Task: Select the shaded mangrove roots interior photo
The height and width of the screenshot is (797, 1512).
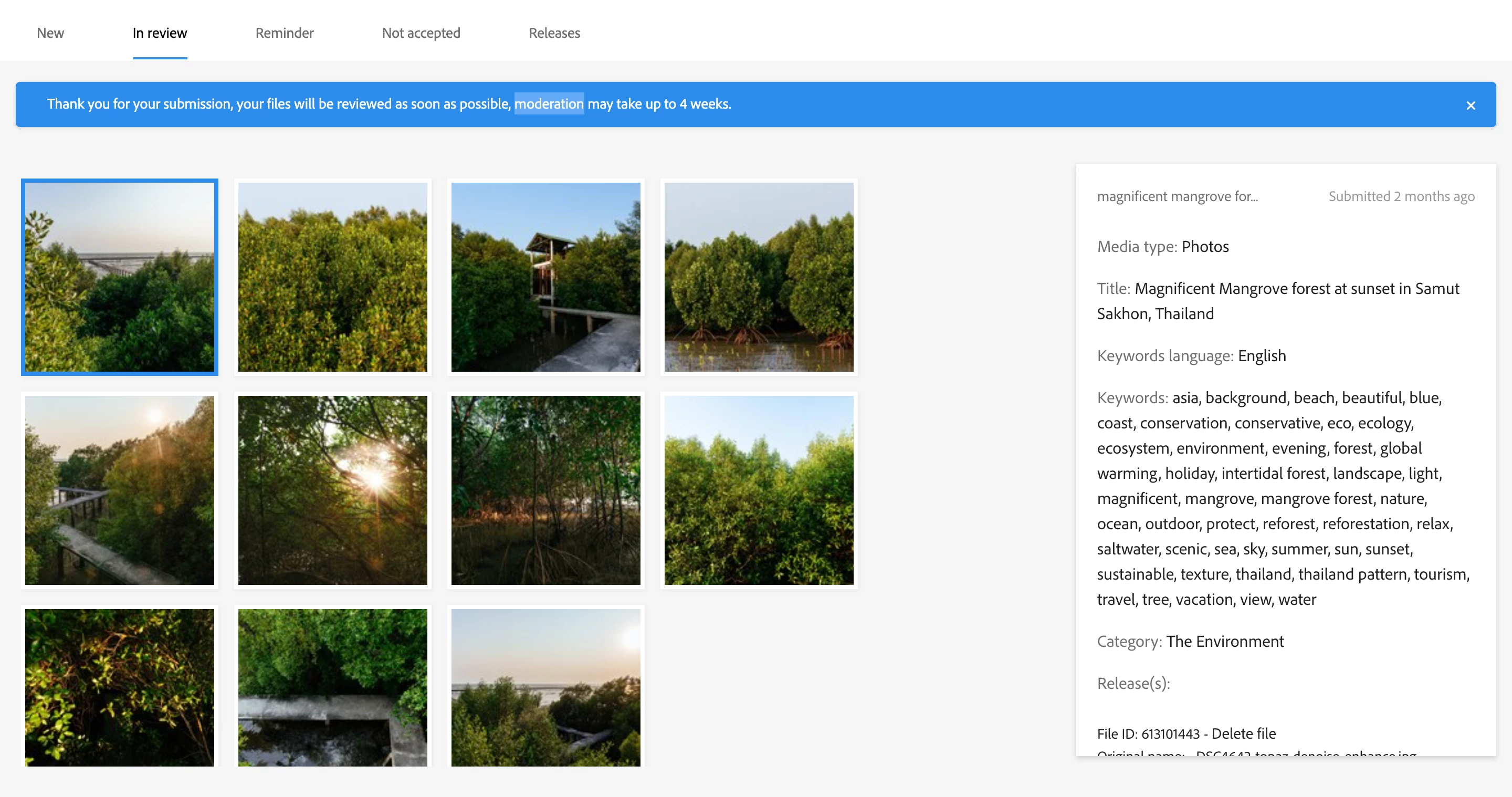Action: (x=545, y=490)
